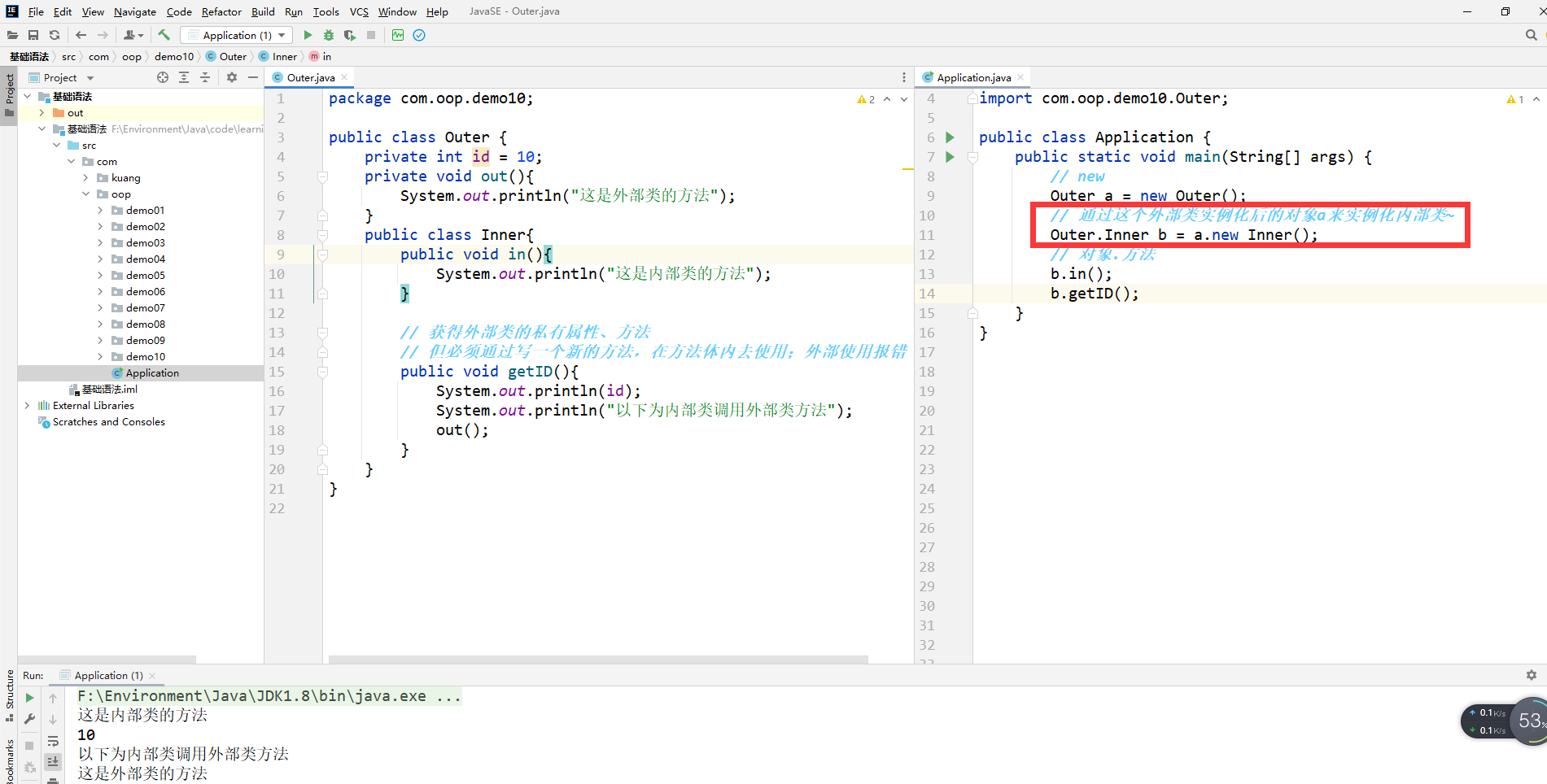Hide the Project panel with the minus icon

253,77
